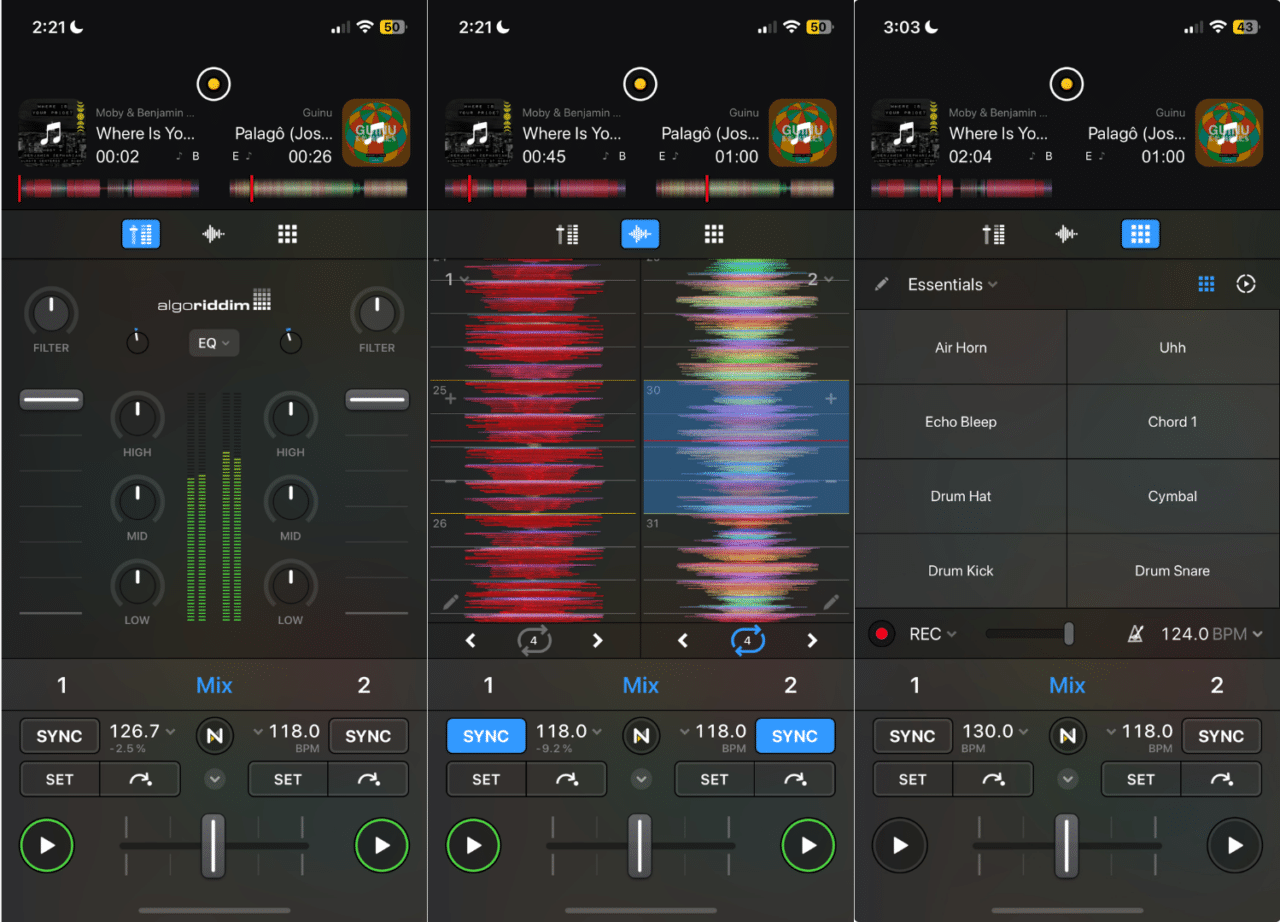Open the EQ dropdown
The image size is (1280, 922).
(213, 342)
